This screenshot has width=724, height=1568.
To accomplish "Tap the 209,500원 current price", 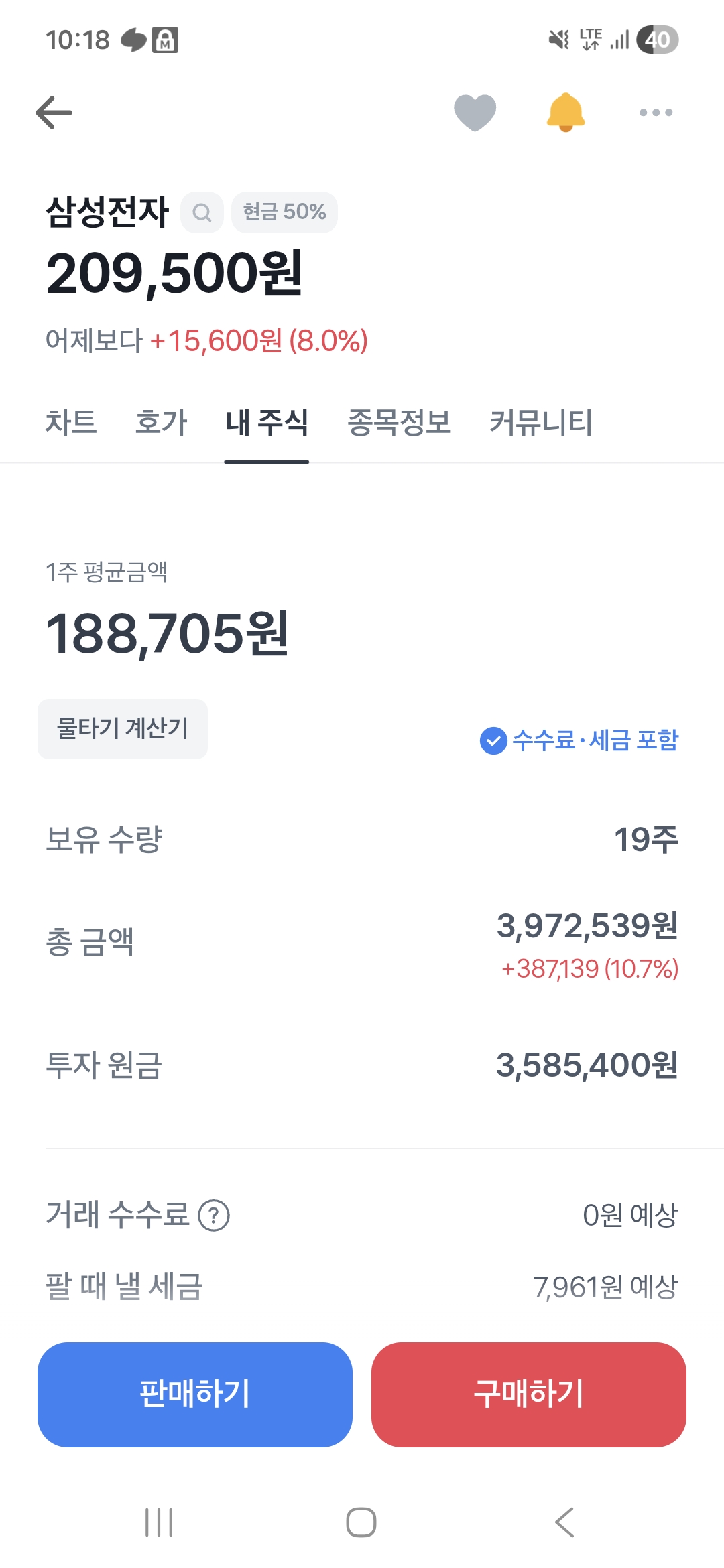I will [174, 274].
